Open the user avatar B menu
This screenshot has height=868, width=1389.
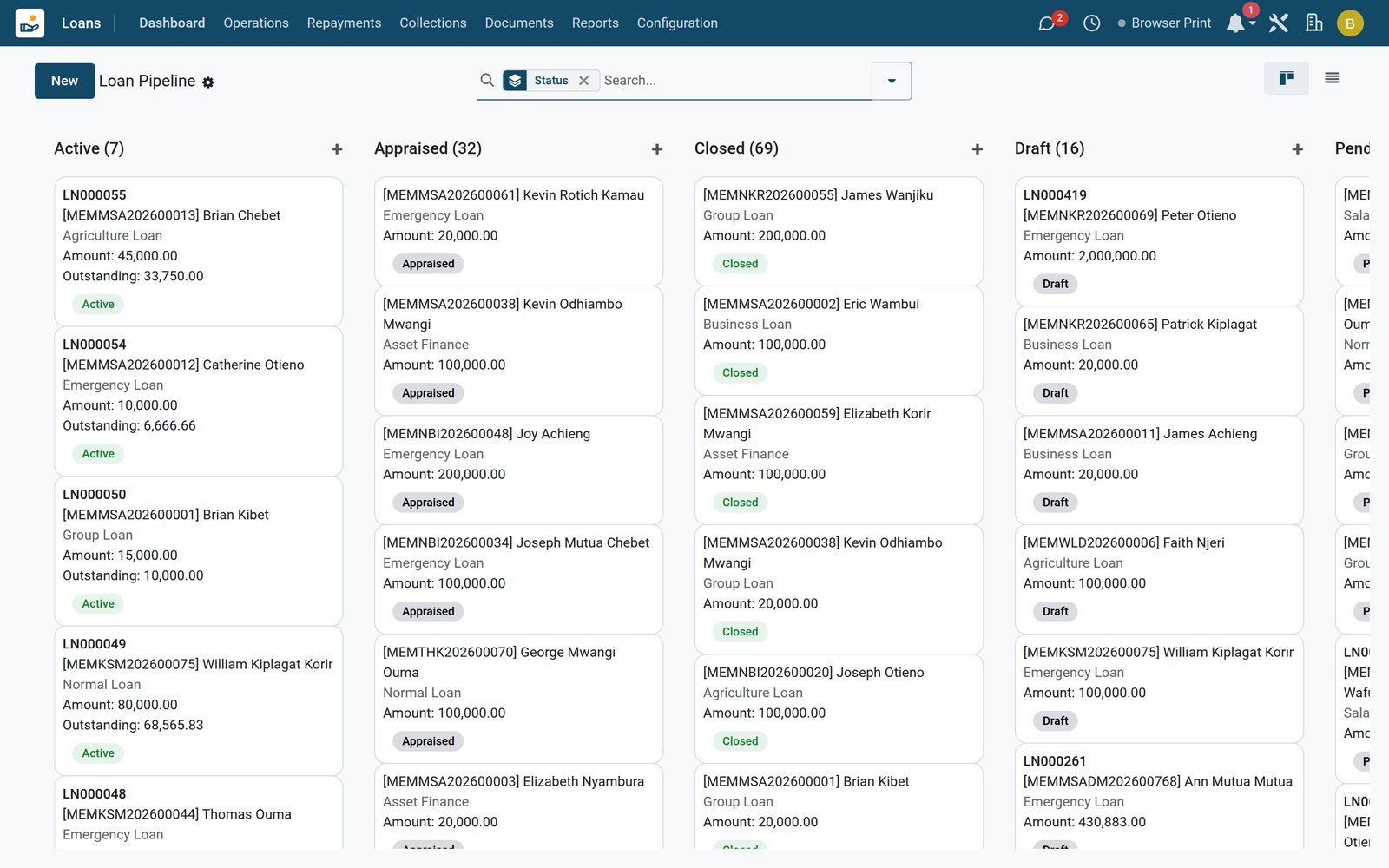tap(1350, 23)
